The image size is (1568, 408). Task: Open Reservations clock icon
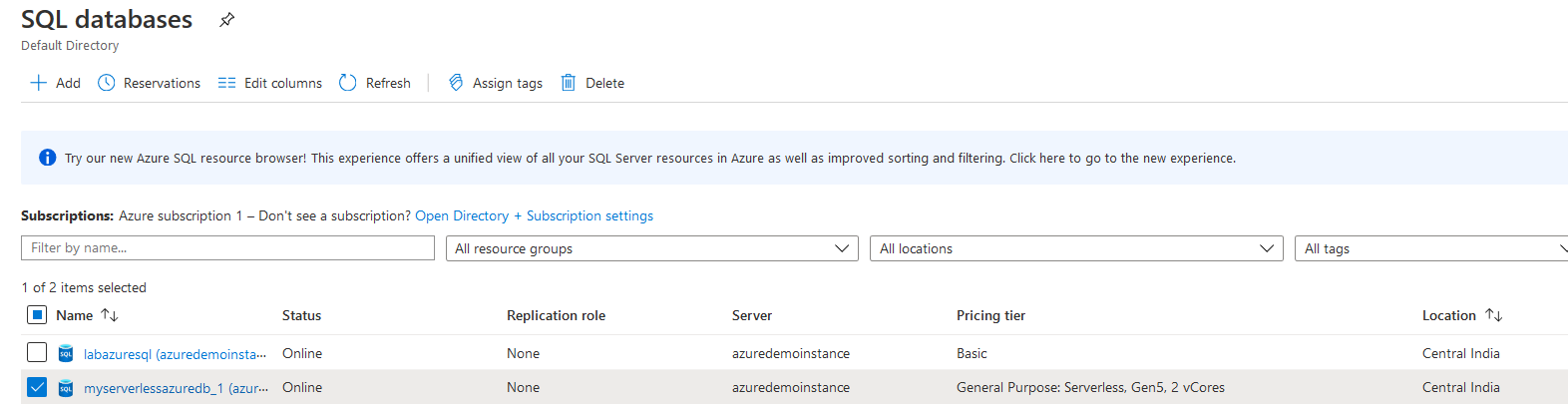pyautogui.click(x=107, y=83)
